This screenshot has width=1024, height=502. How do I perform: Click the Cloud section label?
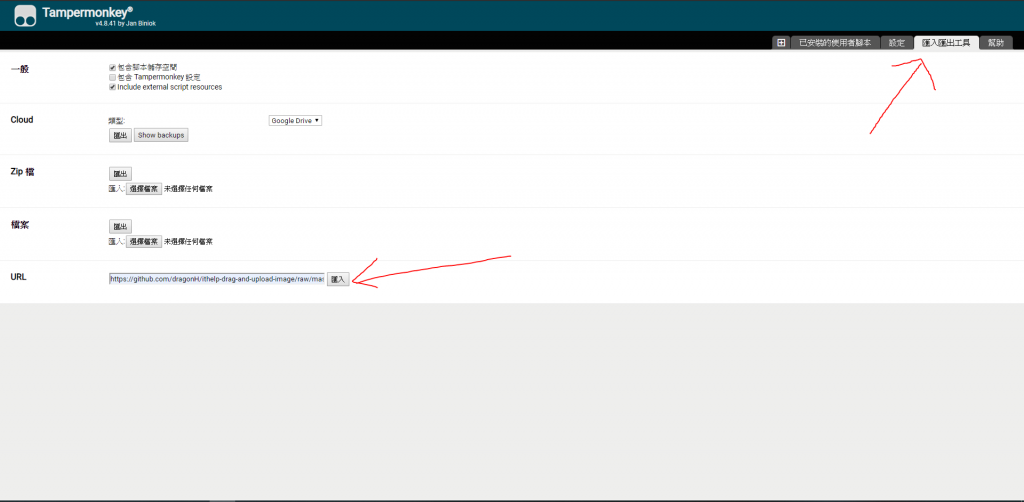22,119
